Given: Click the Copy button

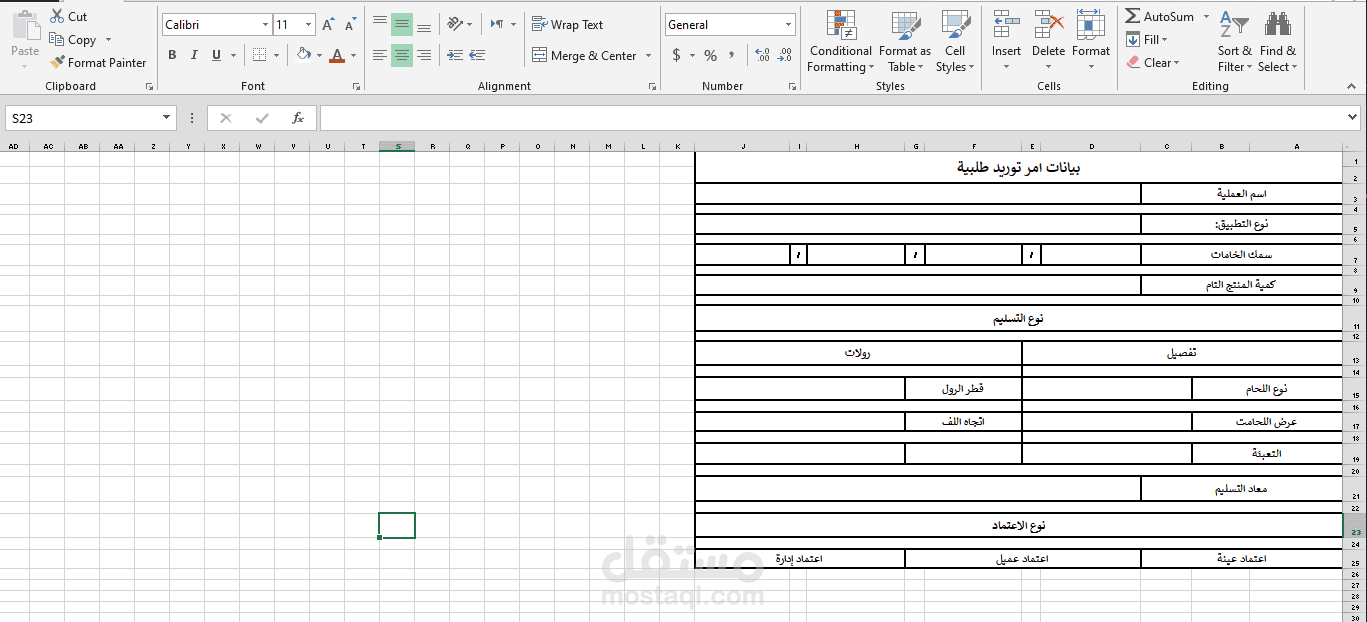Looking at the screenshot, I should pos(72,40).
